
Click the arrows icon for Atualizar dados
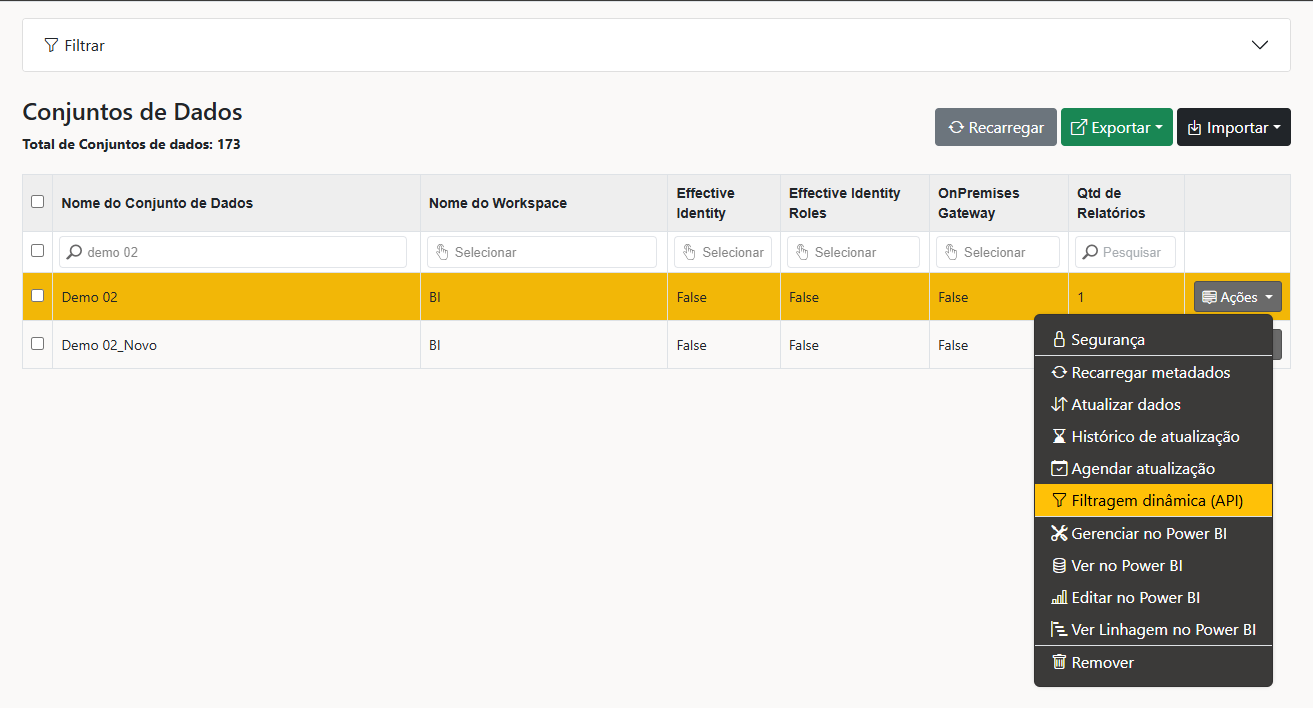(x=1059, y=405)
